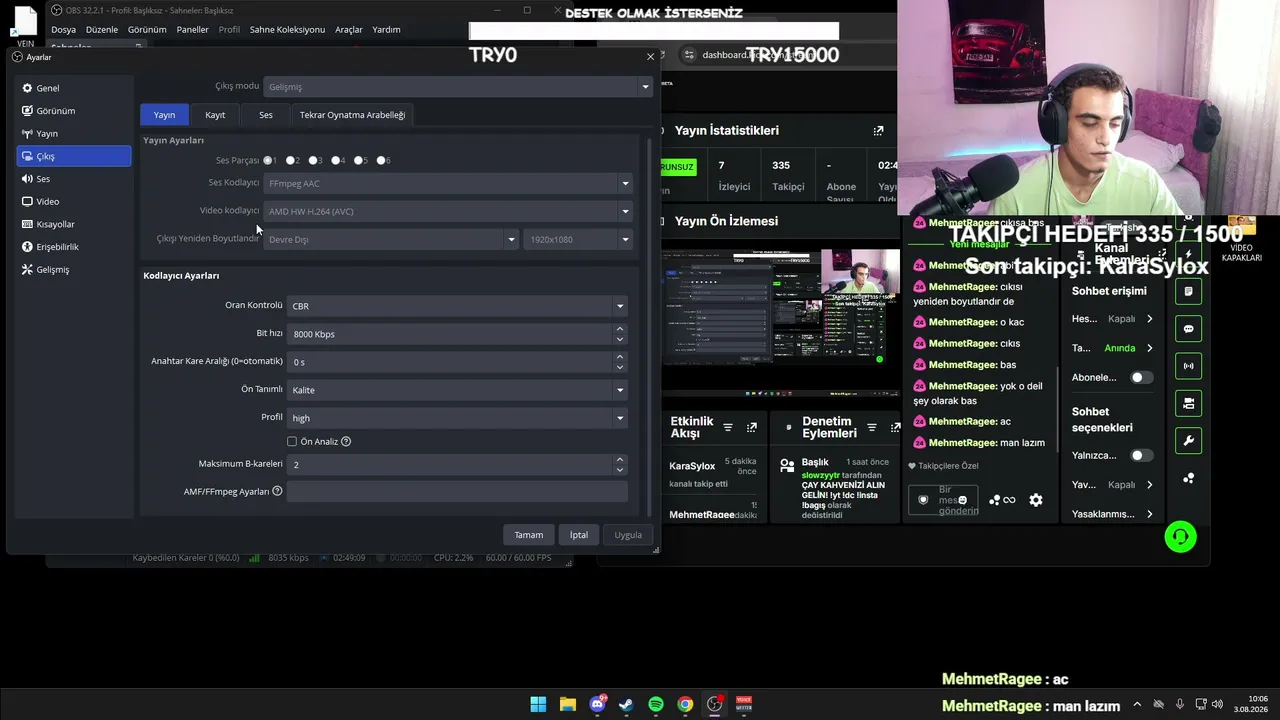The image size is (1280, 720).
Task: Open Görünüm settings category
Action: point(74,111)
